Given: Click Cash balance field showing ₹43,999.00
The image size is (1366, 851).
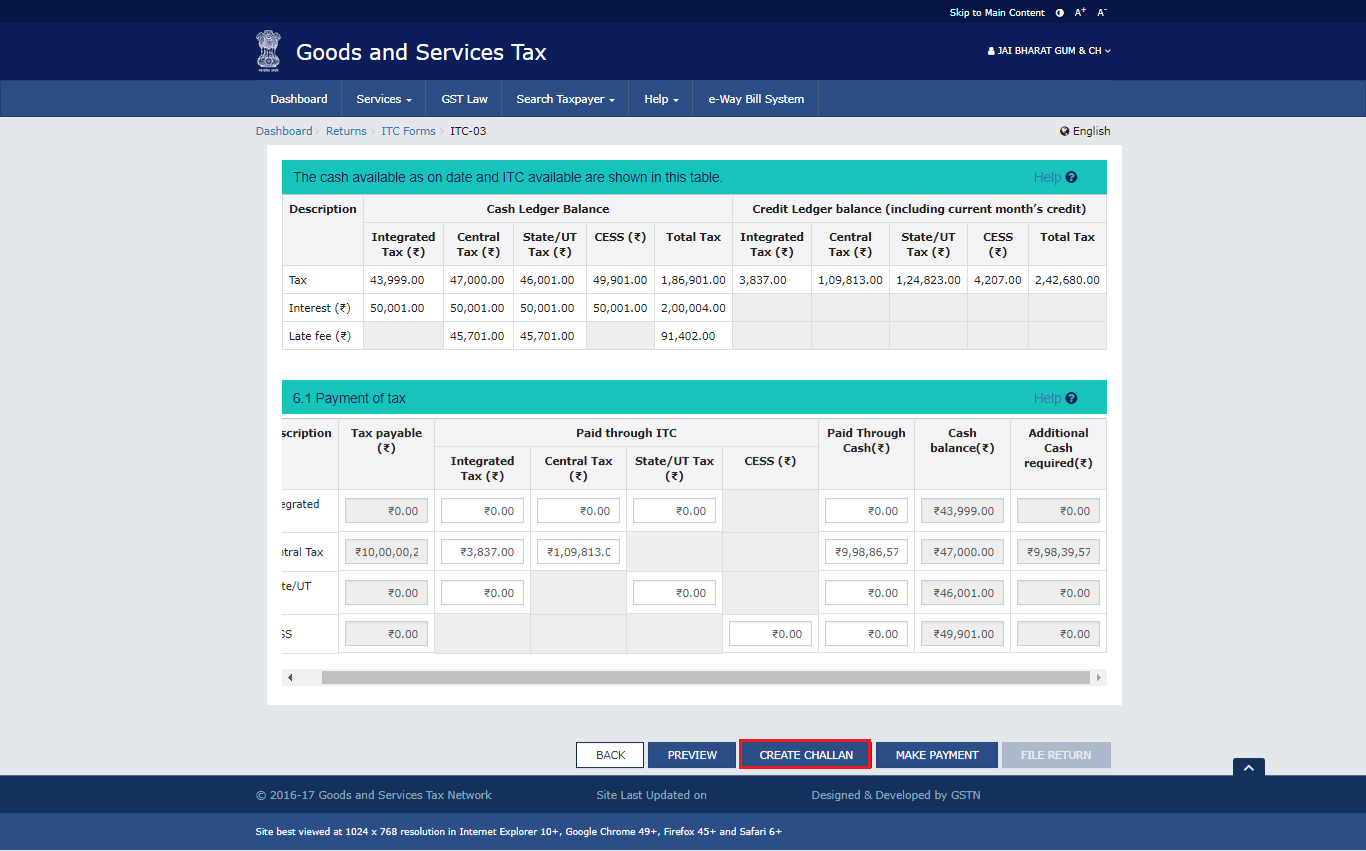Looking at the screenshot, I should click(962, 511).
